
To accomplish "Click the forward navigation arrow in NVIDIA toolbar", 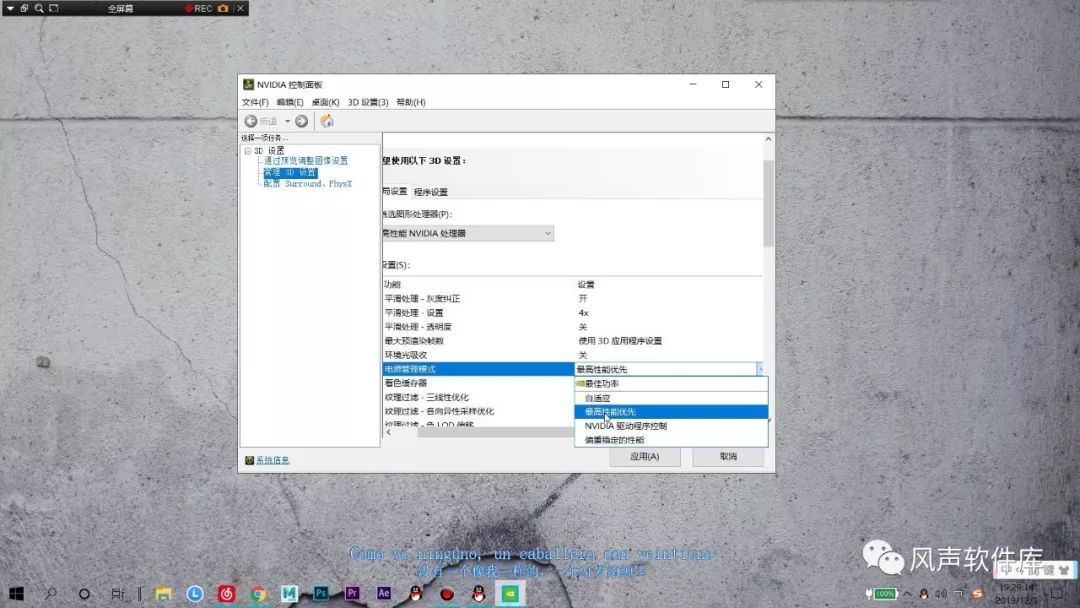I will (299, 121).
